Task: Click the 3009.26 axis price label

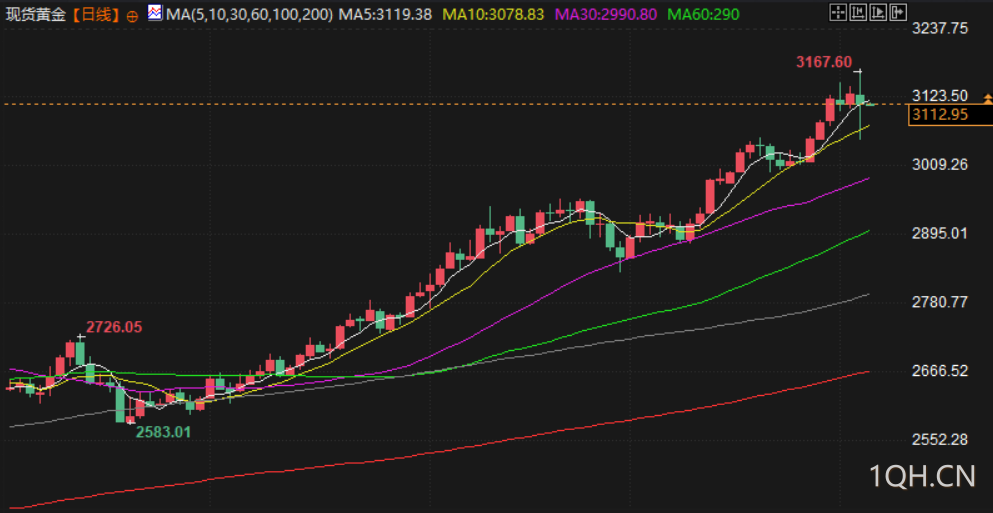Action: coord(940,165)
